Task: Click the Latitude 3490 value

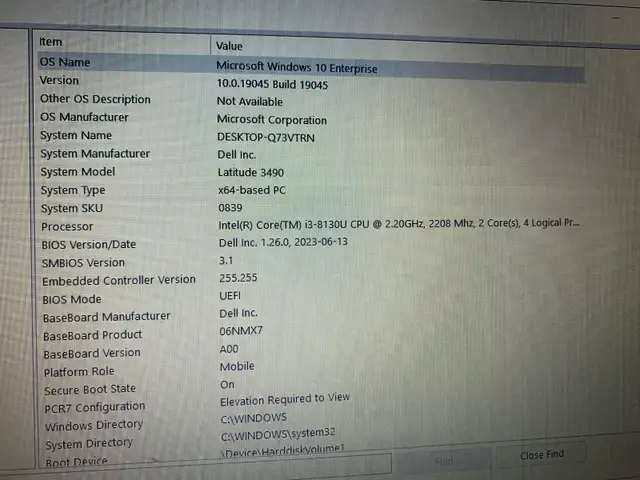Action: (251, 173)
